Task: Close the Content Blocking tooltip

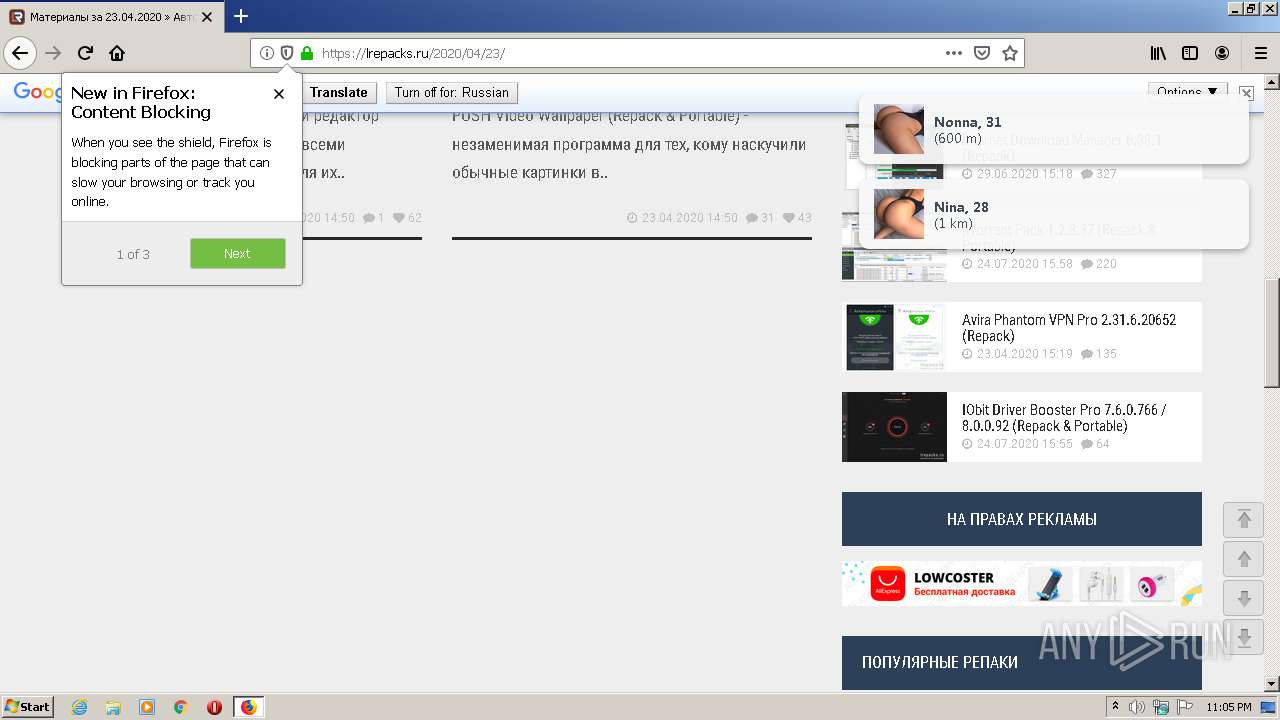Action: (279, 93)
